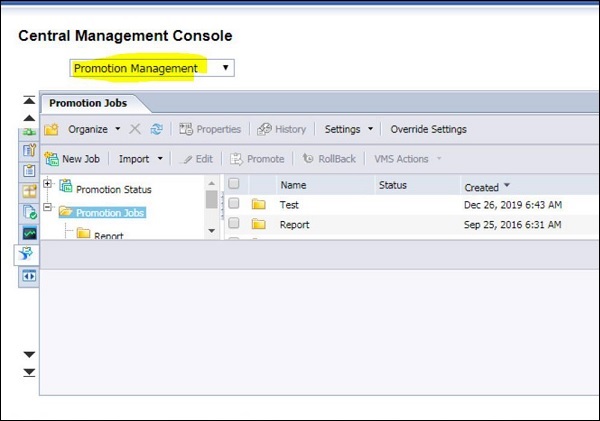Toggle the select-all header checkbox
600x421 pixels.
point(234,184)
